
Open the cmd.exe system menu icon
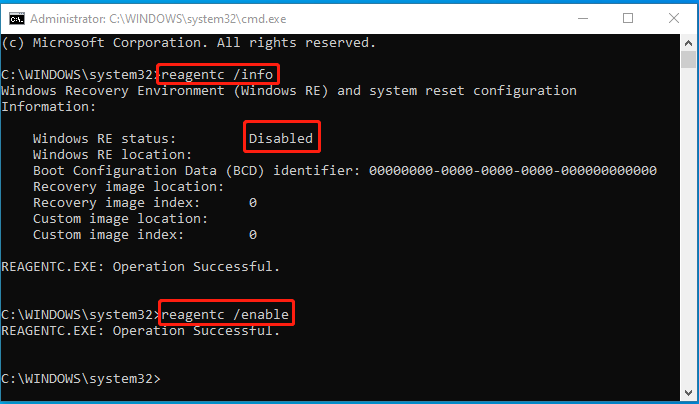pos(17,19)
